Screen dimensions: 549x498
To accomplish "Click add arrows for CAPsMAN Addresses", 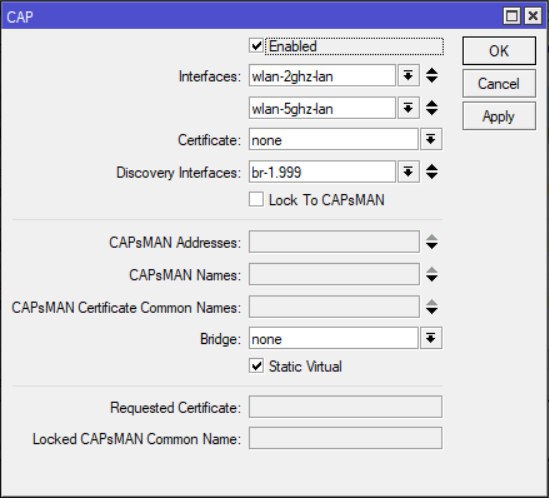I will [432, 242].
